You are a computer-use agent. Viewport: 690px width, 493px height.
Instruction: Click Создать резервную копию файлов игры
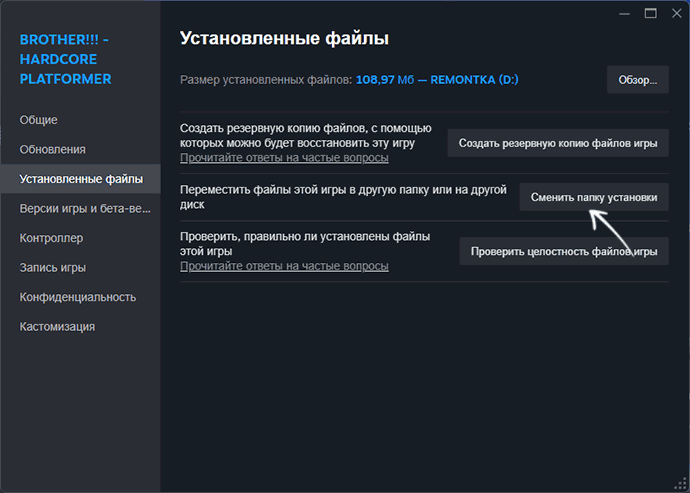coord(558,143)
